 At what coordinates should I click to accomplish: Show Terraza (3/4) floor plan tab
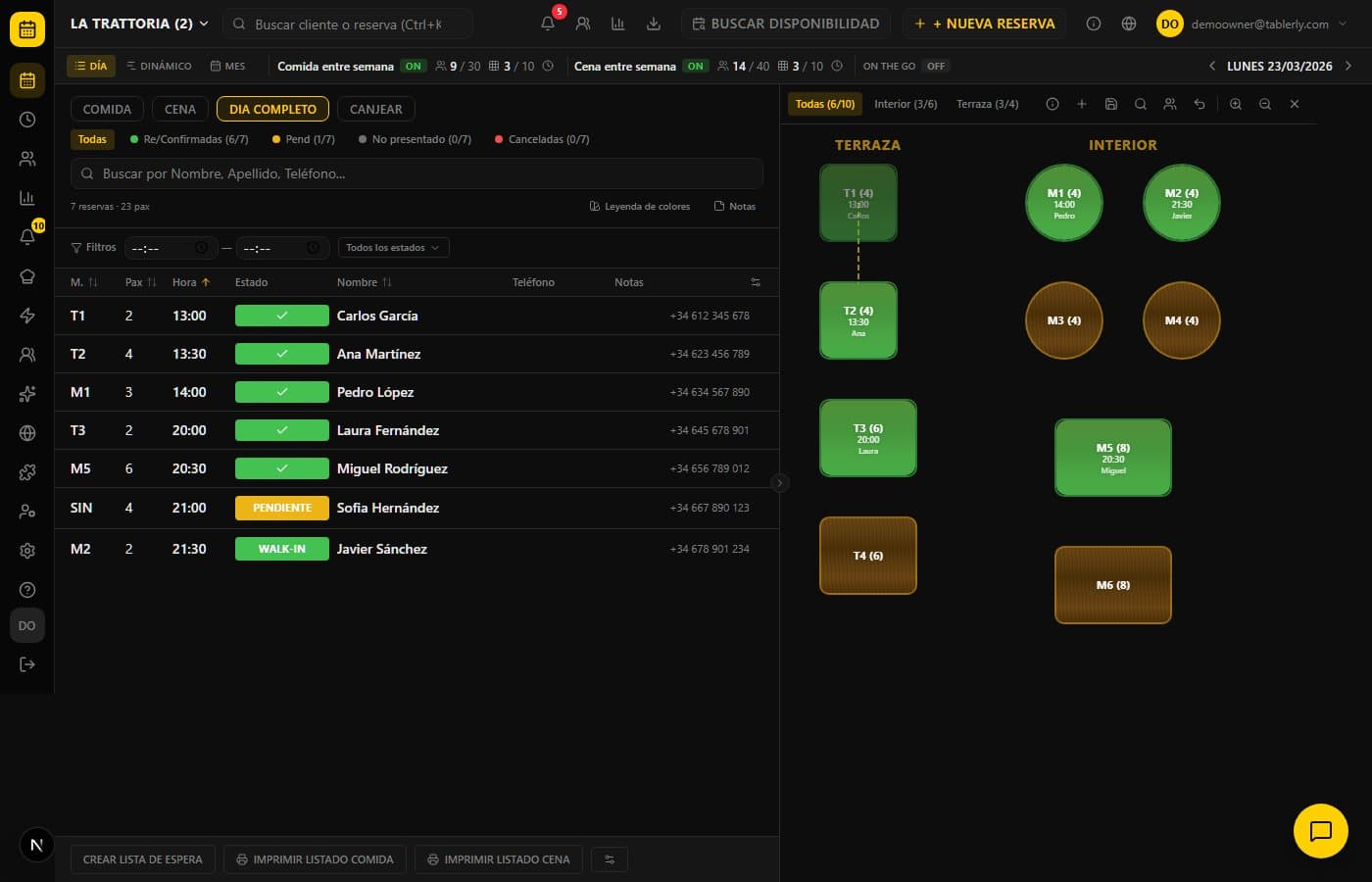[987, 104]
